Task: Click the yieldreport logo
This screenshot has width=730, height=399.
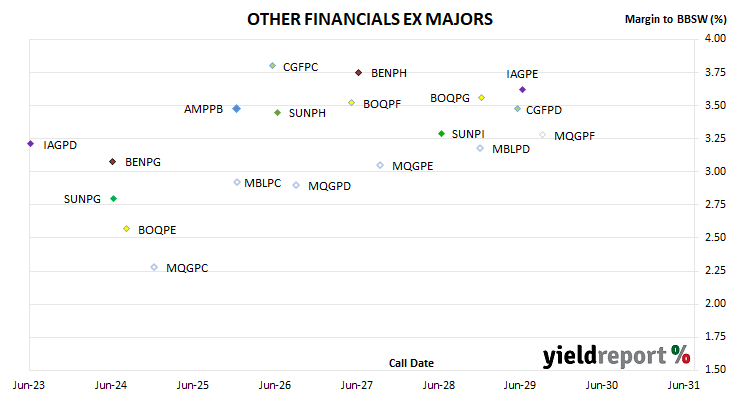Action: [x=616, y=356]
